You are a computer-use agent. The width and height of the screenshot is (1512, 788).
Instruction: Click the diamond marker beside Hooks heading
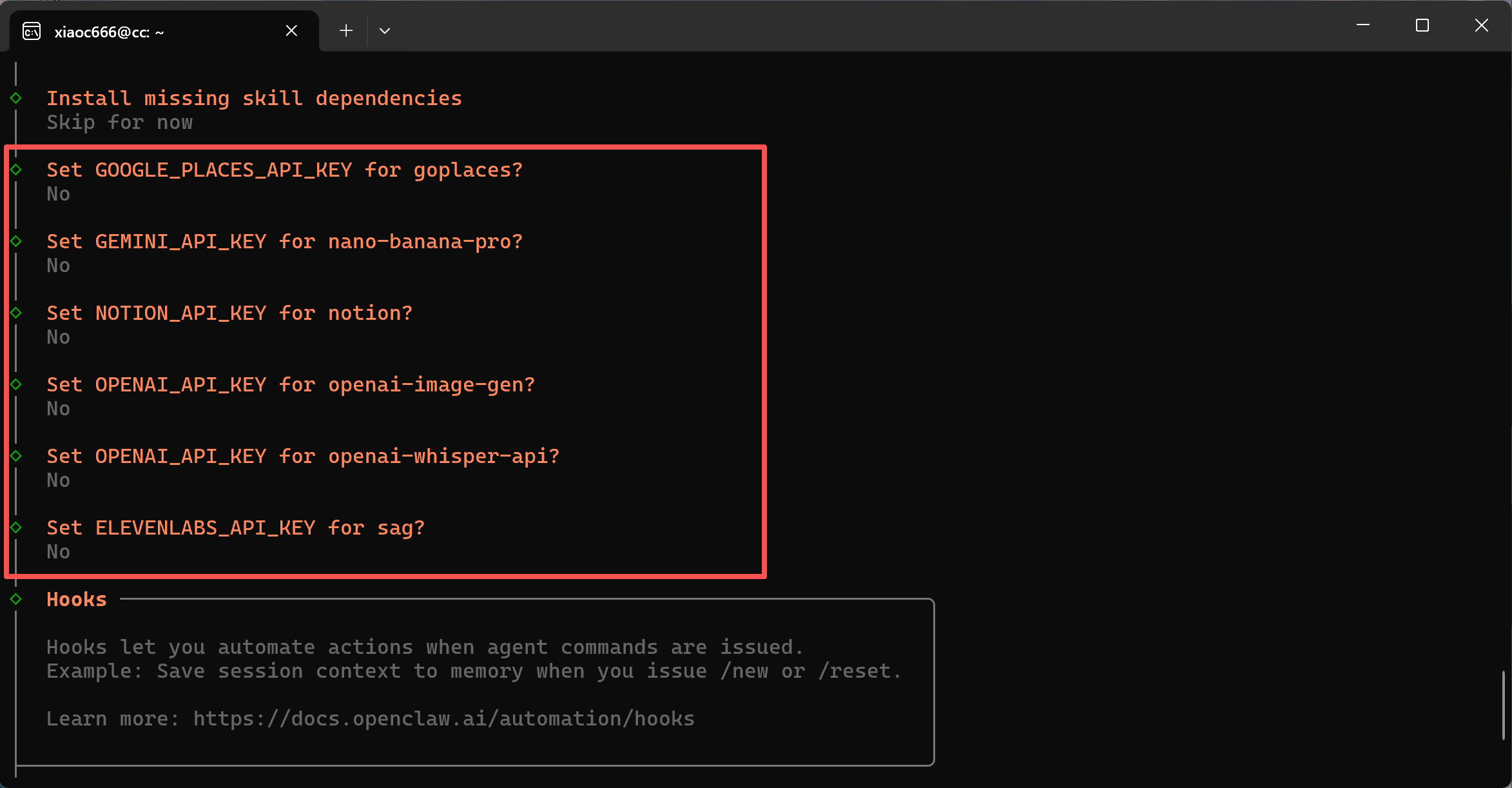pyautogui.click(x=16, y=599)
